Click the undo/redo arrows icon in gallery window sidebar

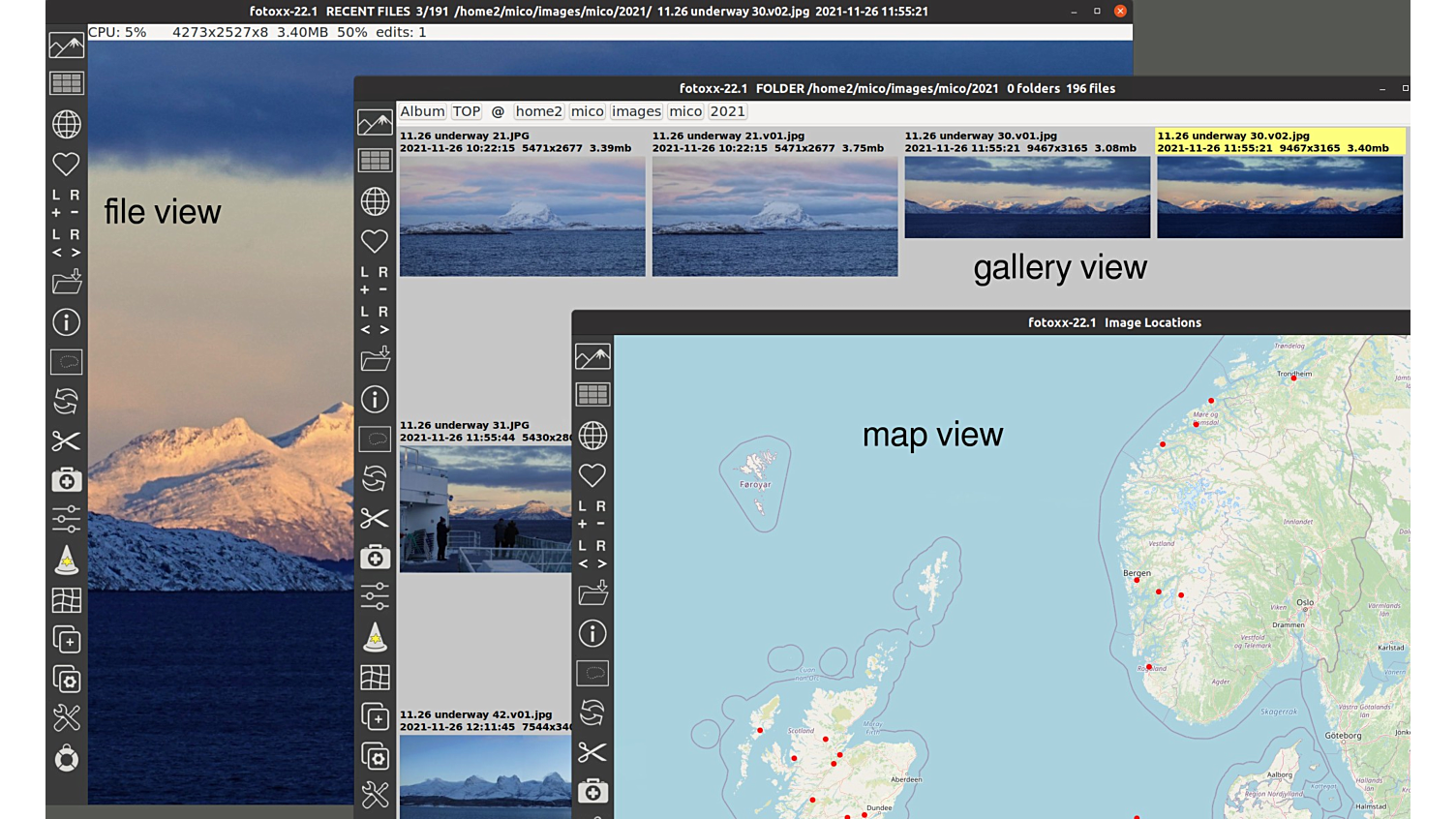pyautogui.click(x=375, y=478)
